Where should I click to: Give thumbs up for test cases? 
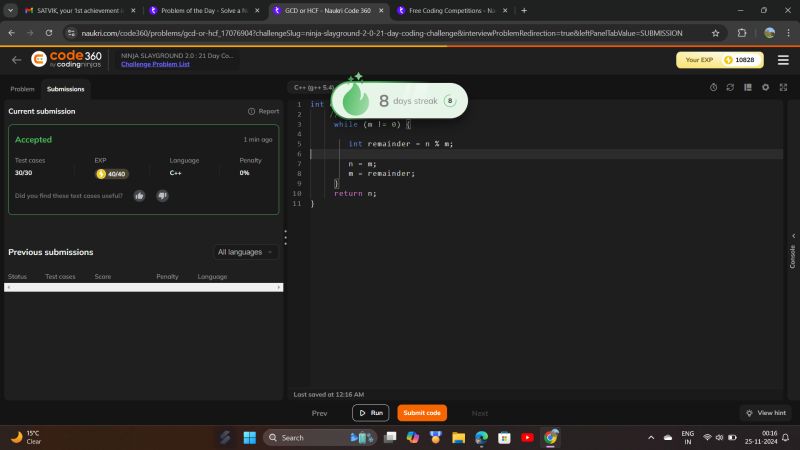pos(139,196)
